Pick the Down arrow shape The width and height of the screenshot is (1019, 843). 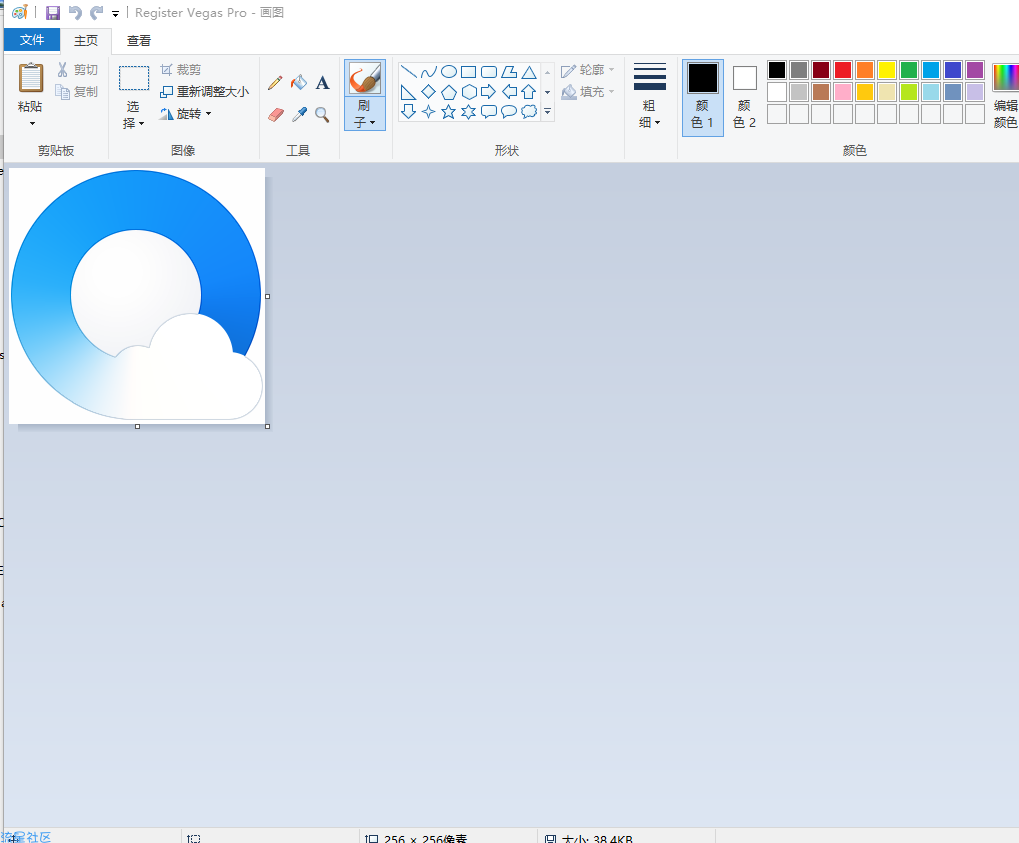(408, 112)
